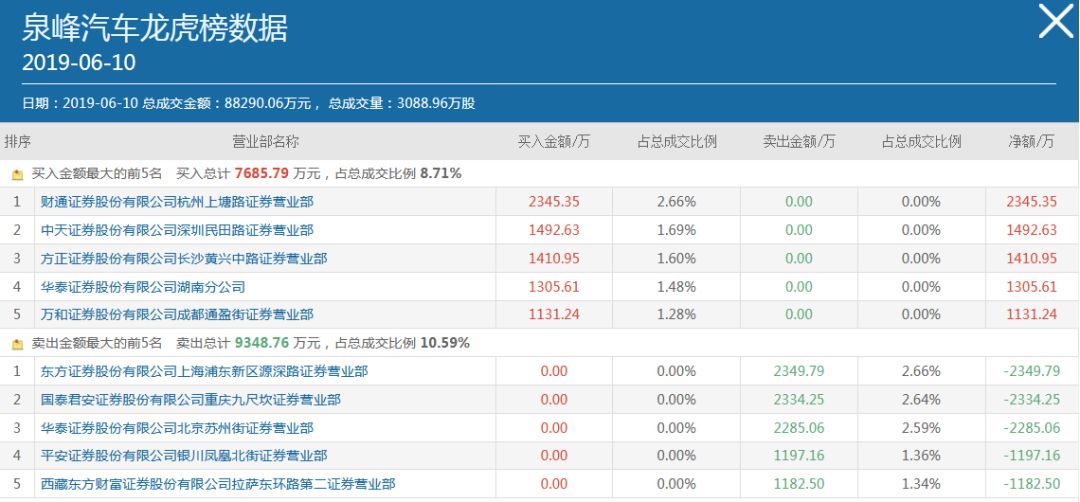Select ratio 1.34% in 西藏东方财富 row
1080x502 pixels.
click(x=921, y=484)
